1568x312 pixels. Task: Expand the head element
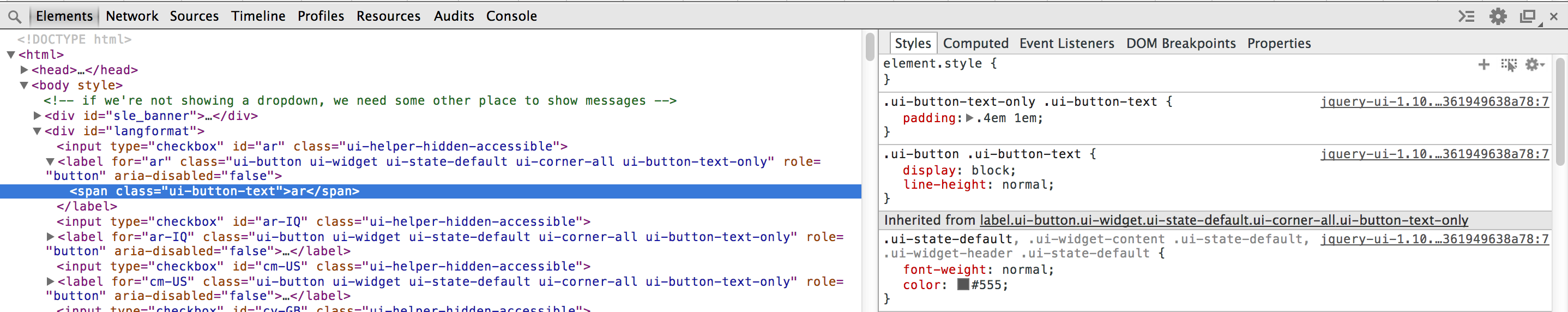(25, 70)
